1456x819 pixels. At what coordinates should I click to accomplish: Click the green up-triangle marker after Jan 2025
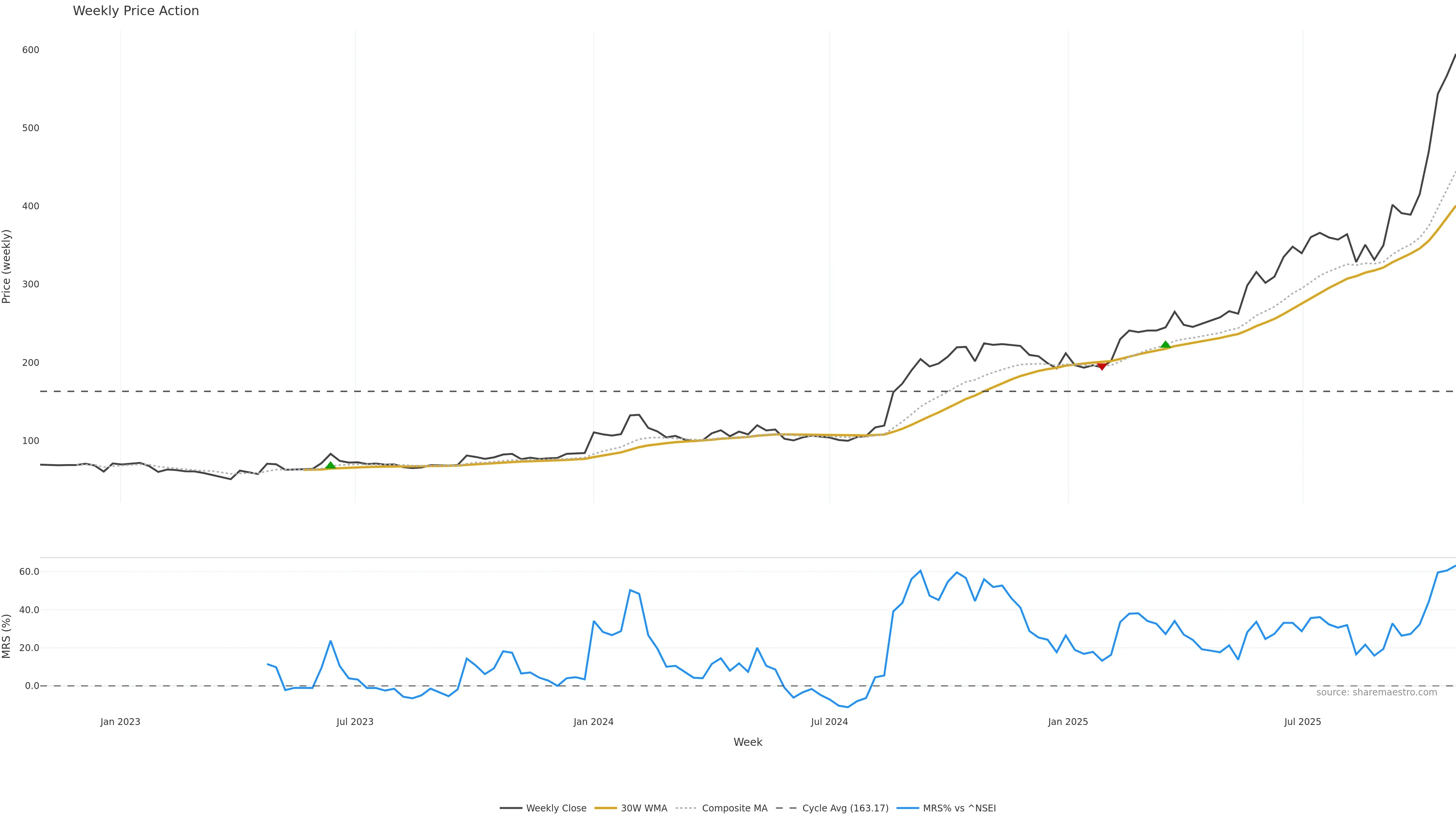pyautogui.click(x=1165, y=344)
